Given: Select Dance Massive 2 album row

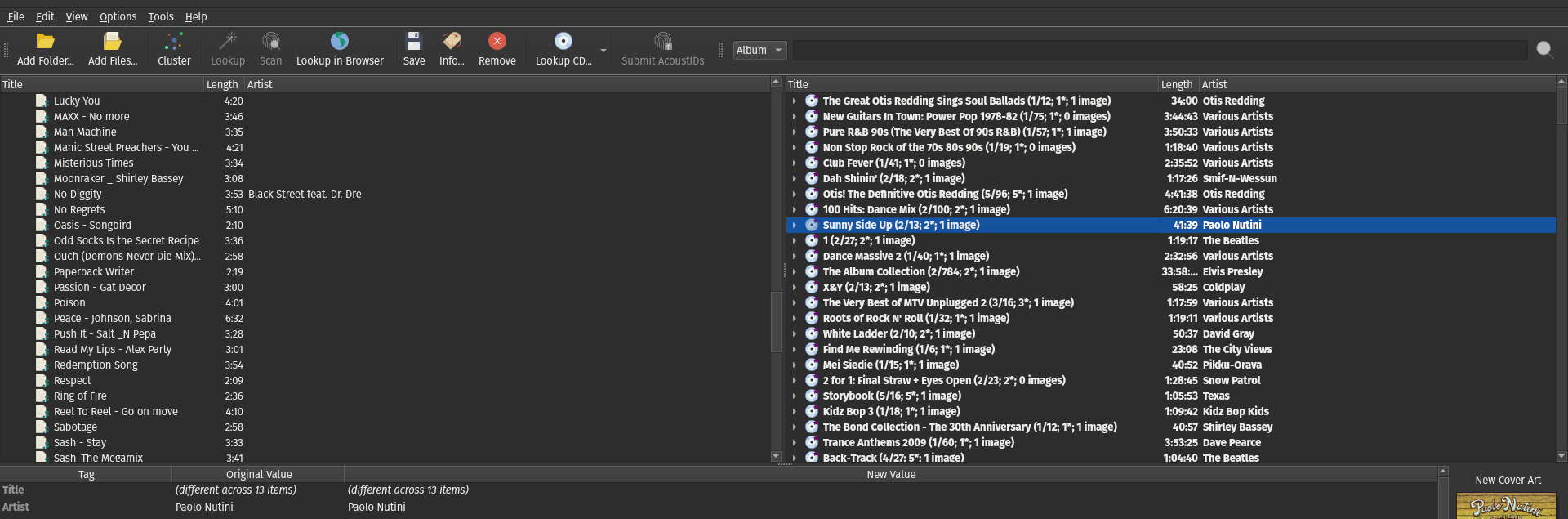Looking at the screenshot, I should tap(1170, 256).
